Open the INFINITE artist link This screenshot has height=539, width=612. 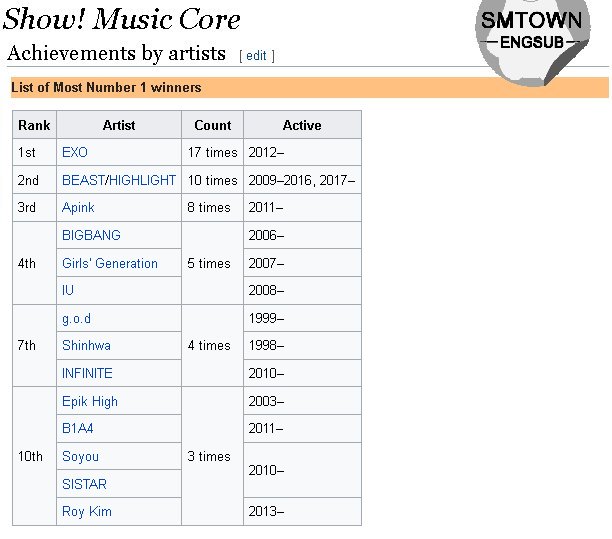87,373
